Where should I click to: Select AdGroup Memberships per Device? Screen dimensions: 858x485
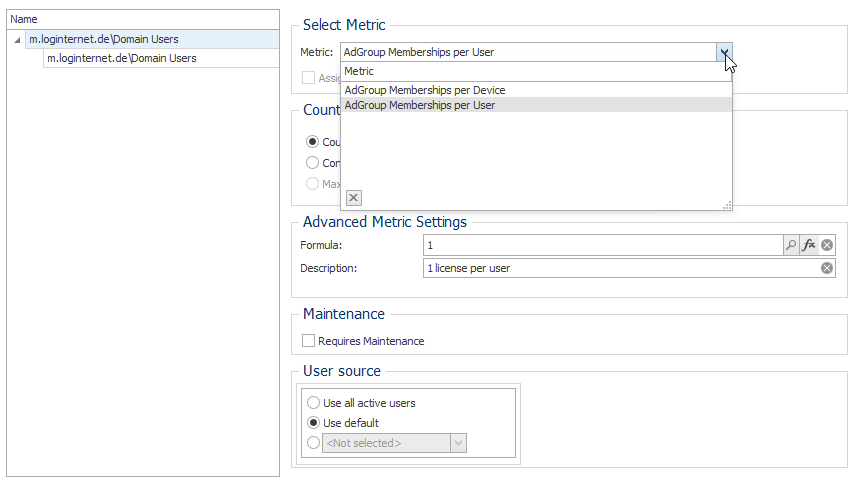tap(536, 90)
